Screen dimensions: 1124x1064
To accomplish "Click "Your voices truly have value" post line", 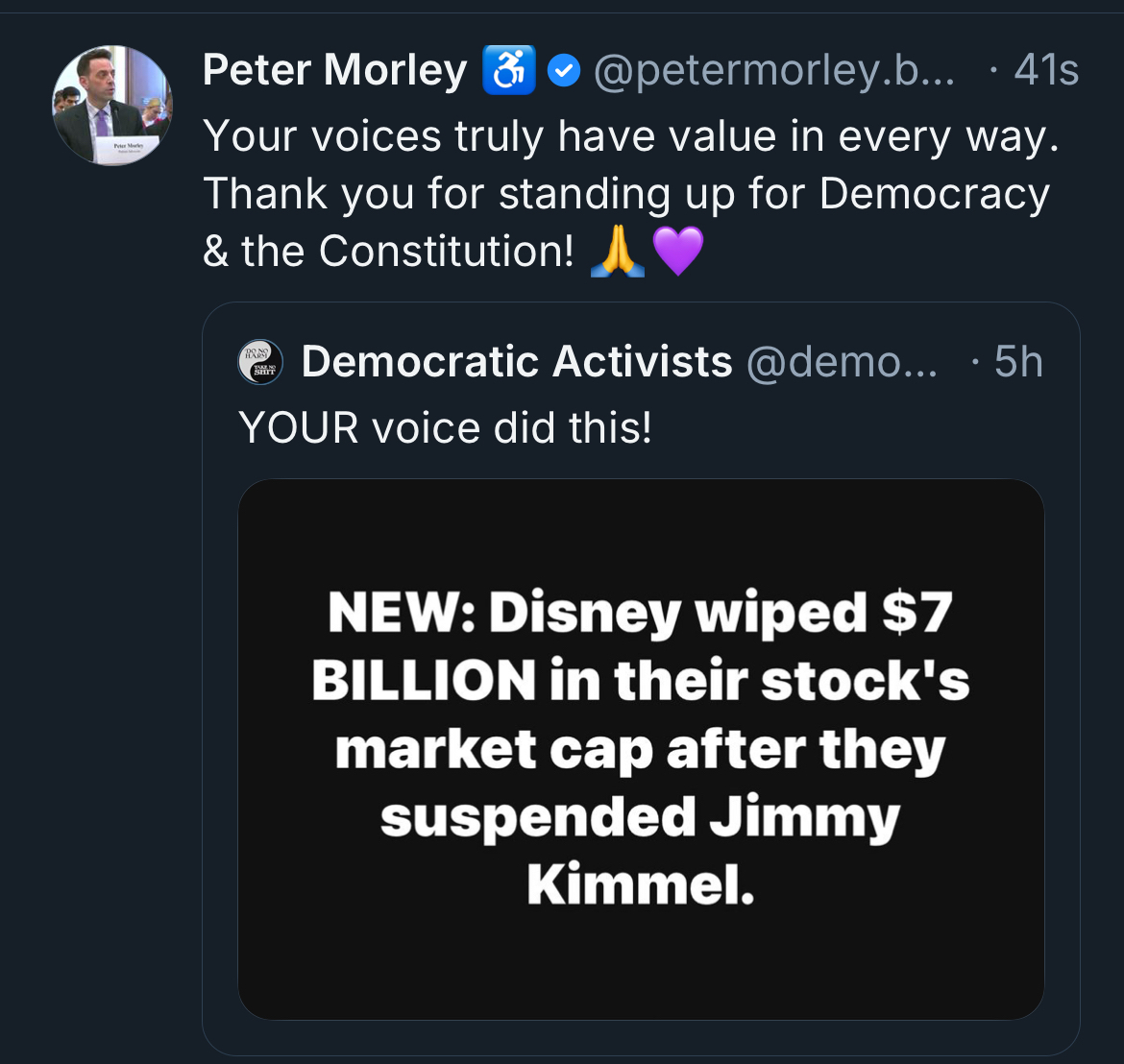I will click(x=631, y=136).
